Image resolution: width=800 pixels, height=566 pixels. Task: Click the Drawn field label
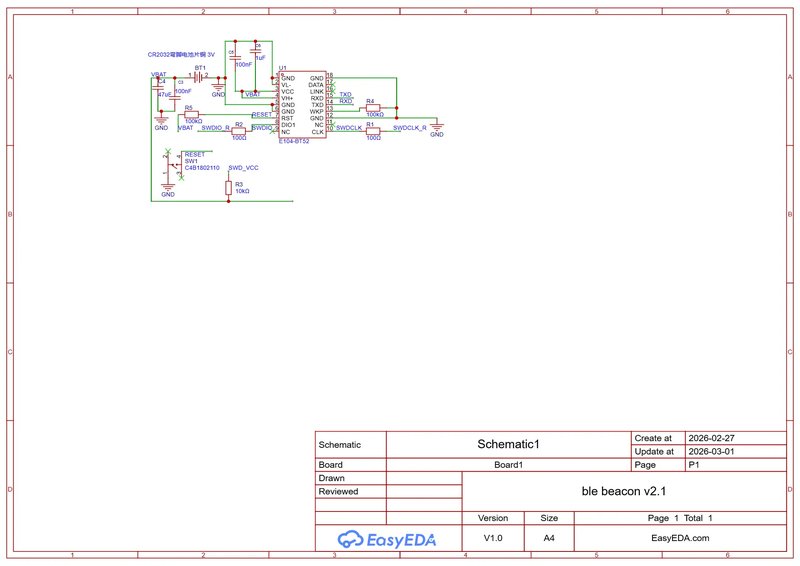(332, 478)
